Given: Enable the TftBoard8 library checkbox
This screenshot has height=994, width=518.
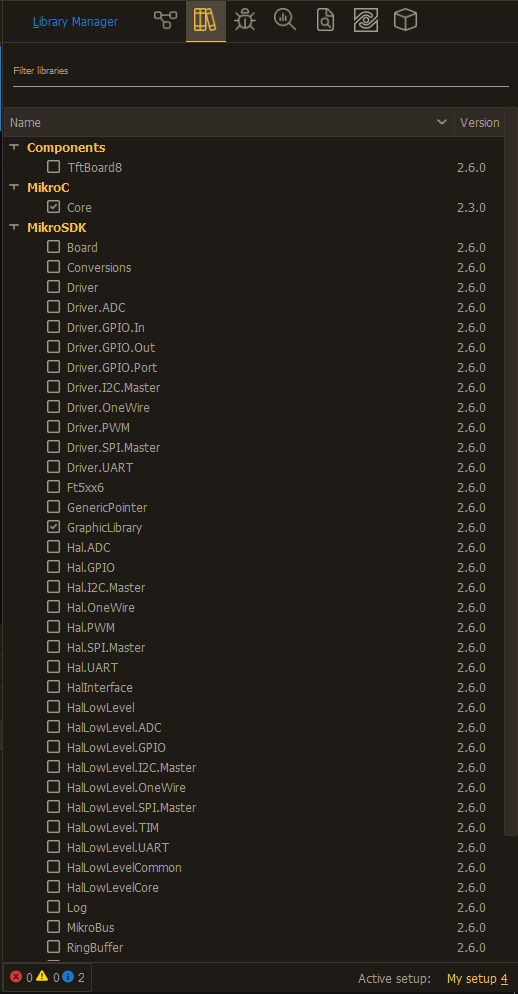Looking at the screenshot, I should click(54, 167).
